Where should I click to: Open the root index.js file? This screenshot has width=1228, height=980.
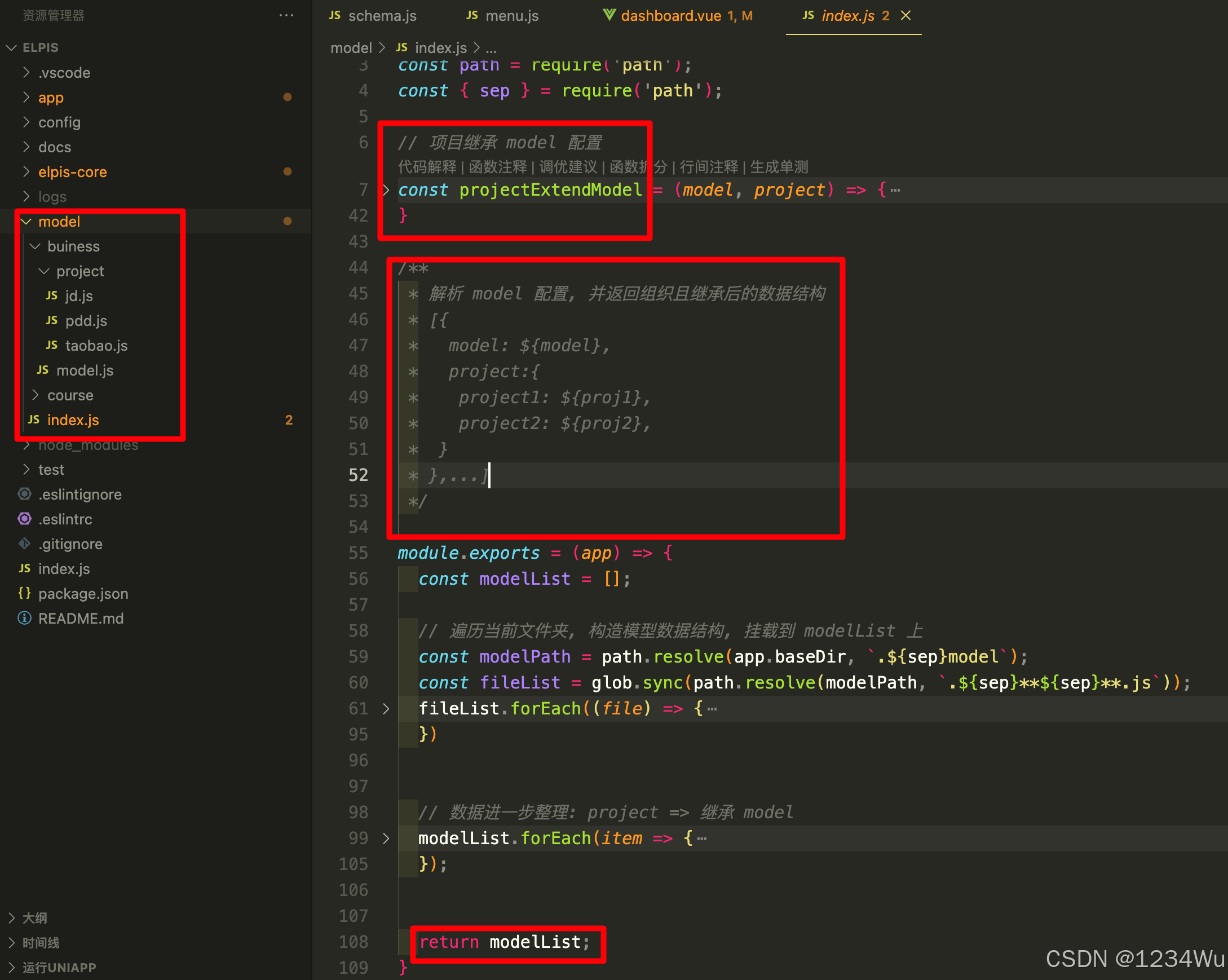(x=64, y=568)
